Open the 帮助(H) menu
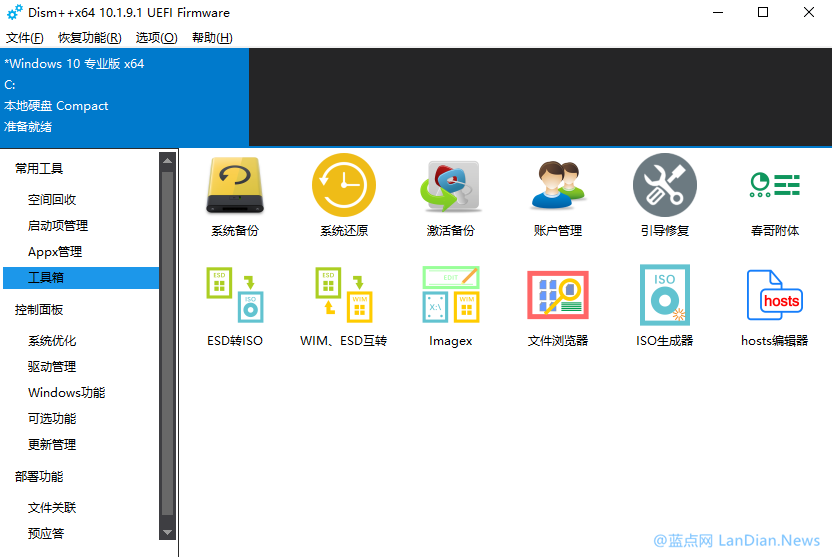Screen dimensions: 832x557 tap(212, 38)
